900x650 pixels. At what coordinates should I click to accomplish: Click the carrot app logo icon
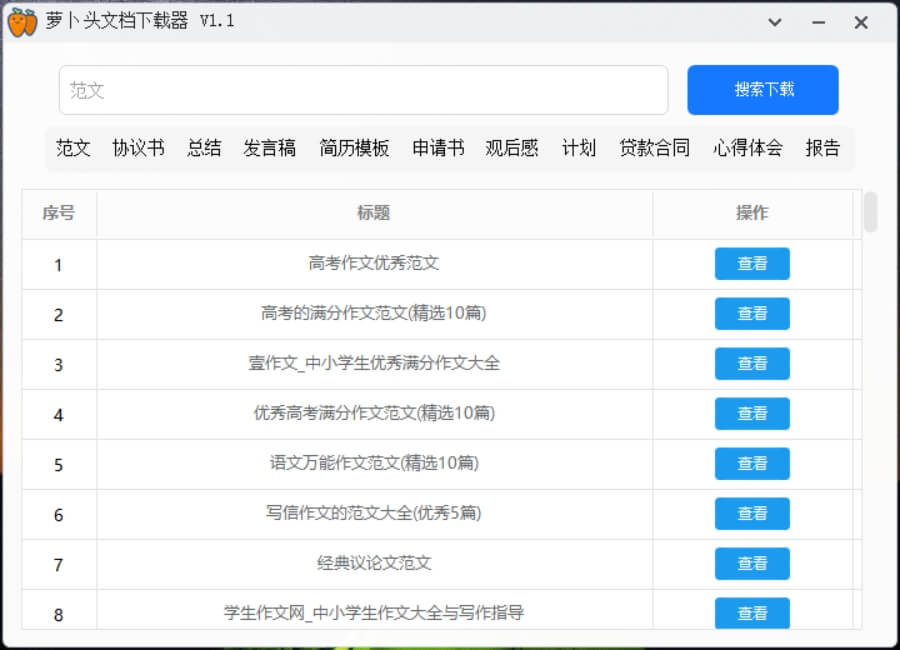tap(22, 22)
